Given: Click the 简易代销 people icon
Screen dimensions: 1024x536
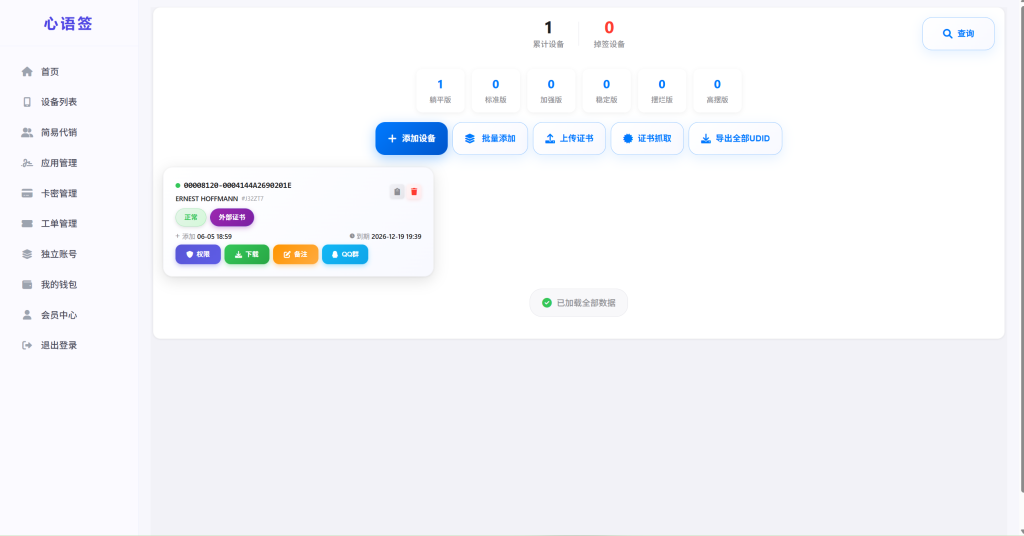Looking at the screenshot, I should (27, 133).
